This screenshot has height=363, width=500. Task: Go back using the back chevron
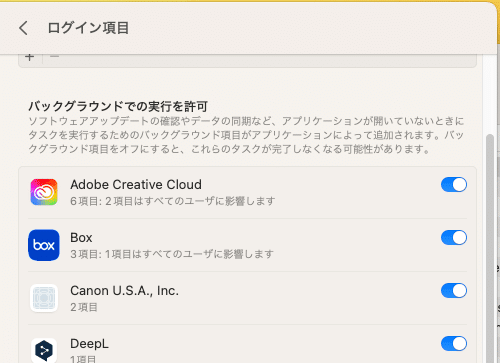[x=23, y=28]
